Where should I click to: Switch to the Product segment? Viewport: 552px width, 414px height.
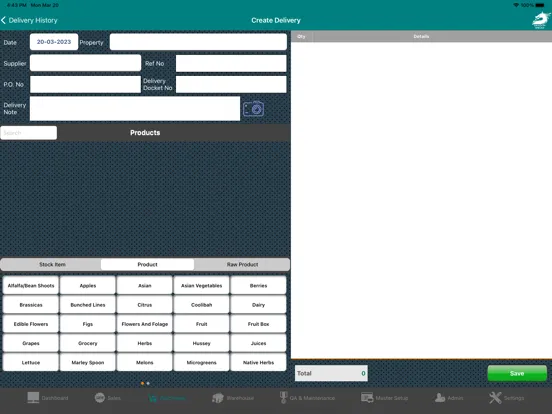(147, 264)
